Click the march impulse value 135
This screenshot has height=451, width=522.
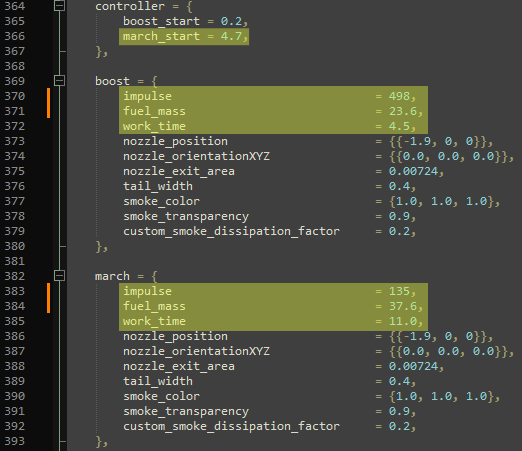[x=399, y=291]
